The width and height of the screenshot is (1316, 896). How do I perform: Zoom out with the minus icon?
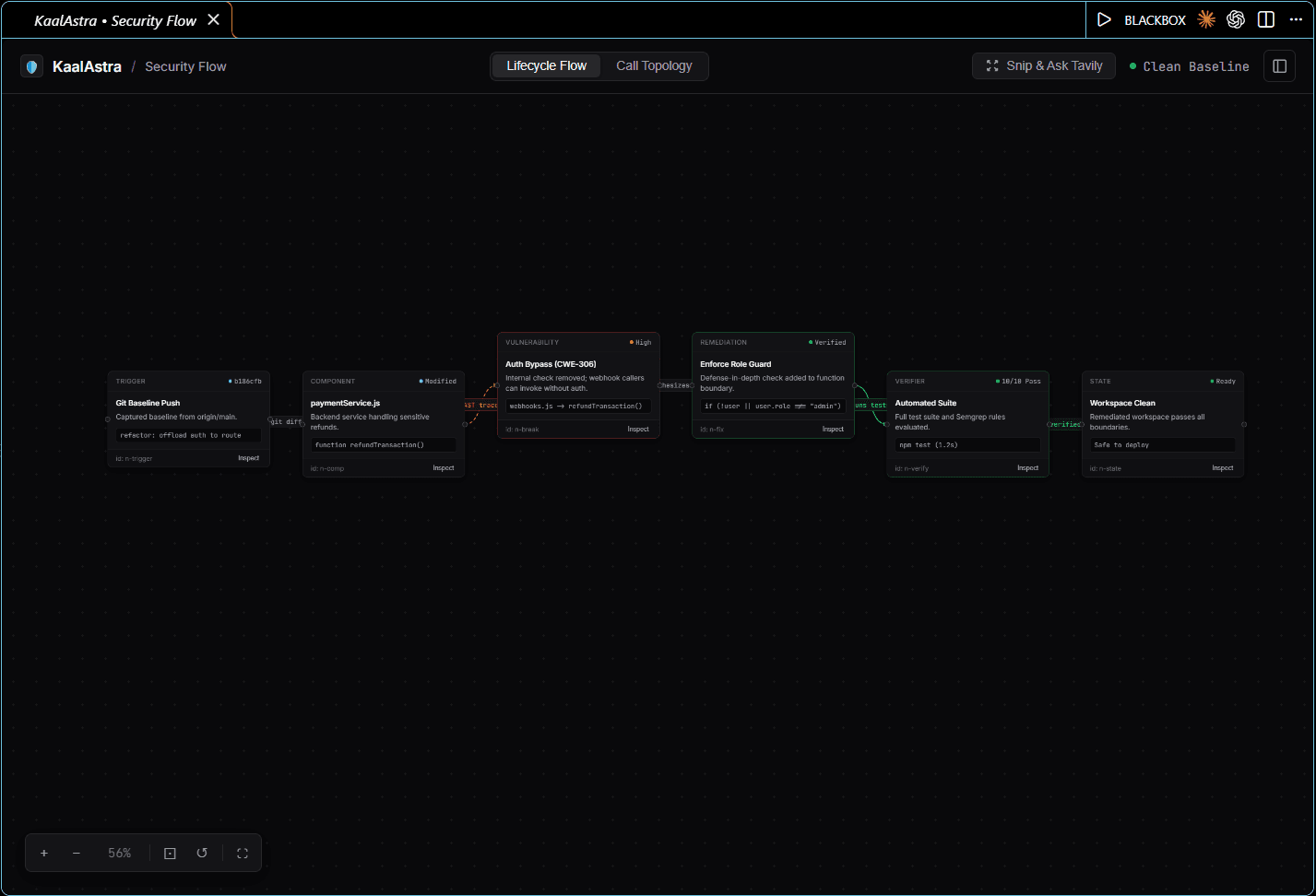click(77, 854)
